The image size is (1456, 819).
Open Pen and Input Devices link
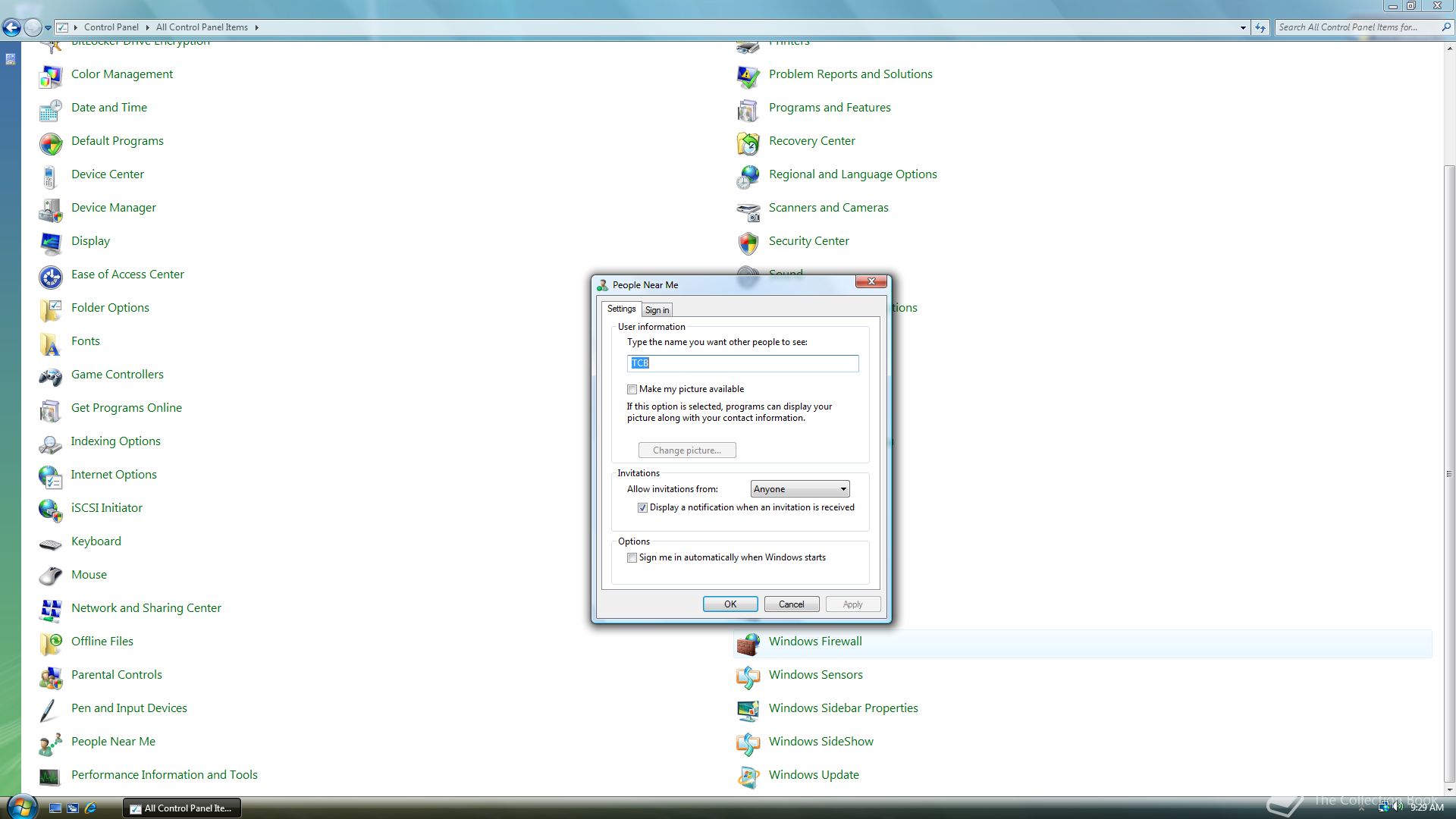coord(129,708)
